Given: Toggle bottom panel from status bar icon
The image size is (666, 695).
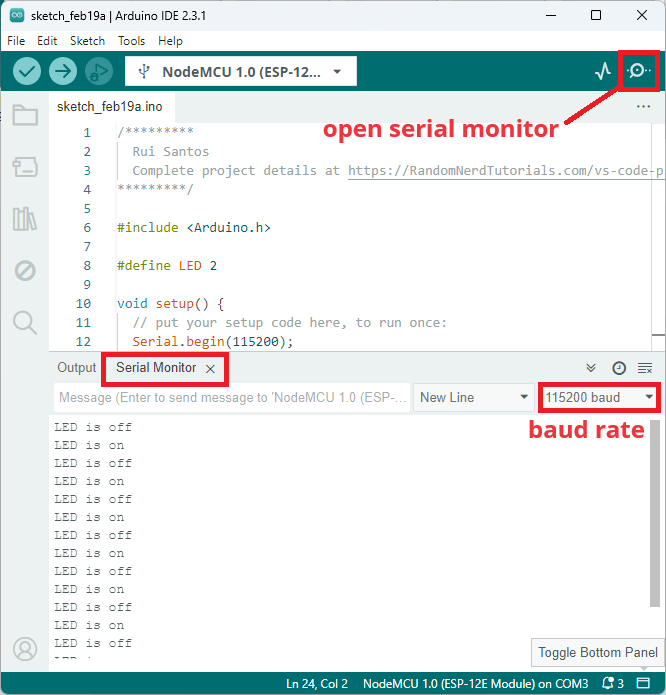Looking at the screenshot, I should coord(643,683).
